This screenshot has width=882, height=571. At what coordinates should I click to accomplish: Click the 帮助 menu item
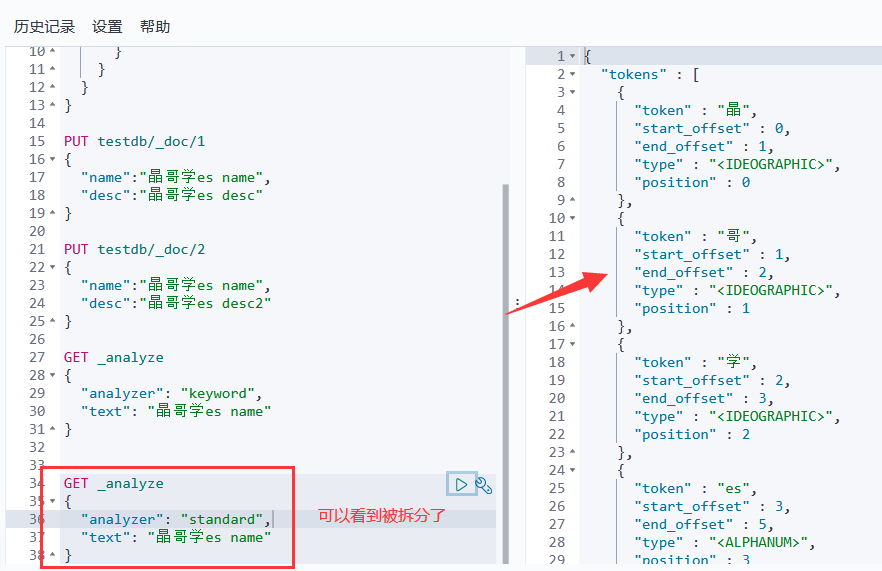click(x=154, y=27)
